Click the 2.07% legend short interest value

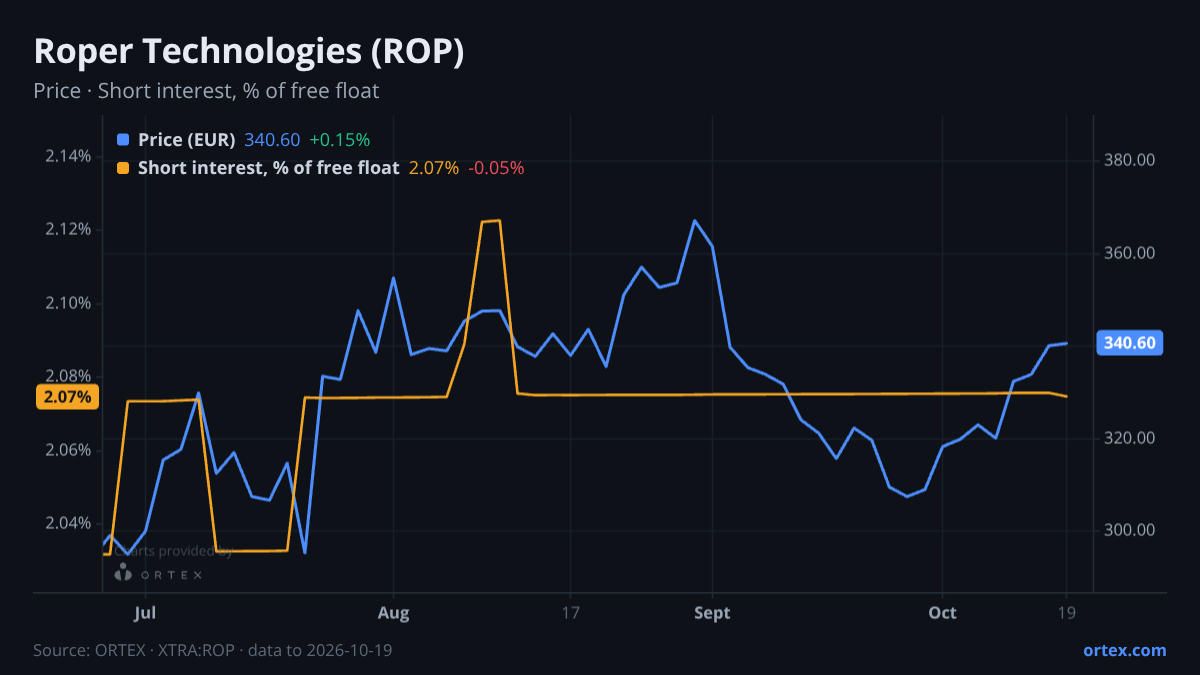pyautogui.click(x=434, y=168)
